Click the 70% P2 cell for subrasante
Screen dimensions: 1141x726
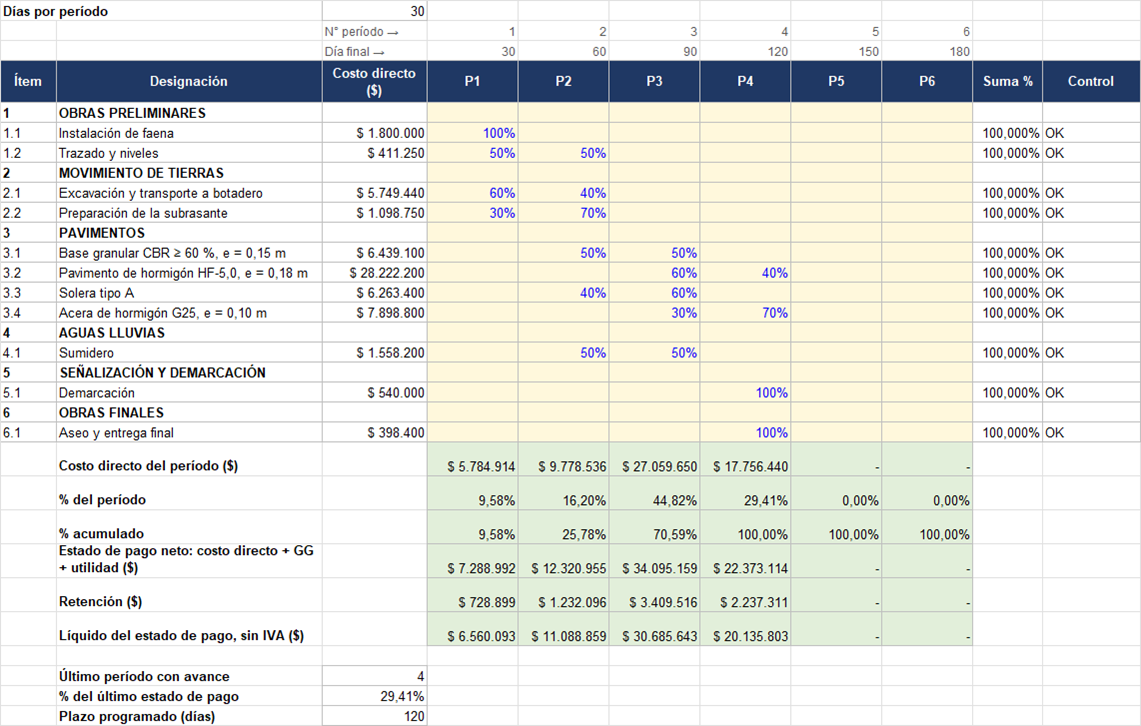click(x=563, y=213)
